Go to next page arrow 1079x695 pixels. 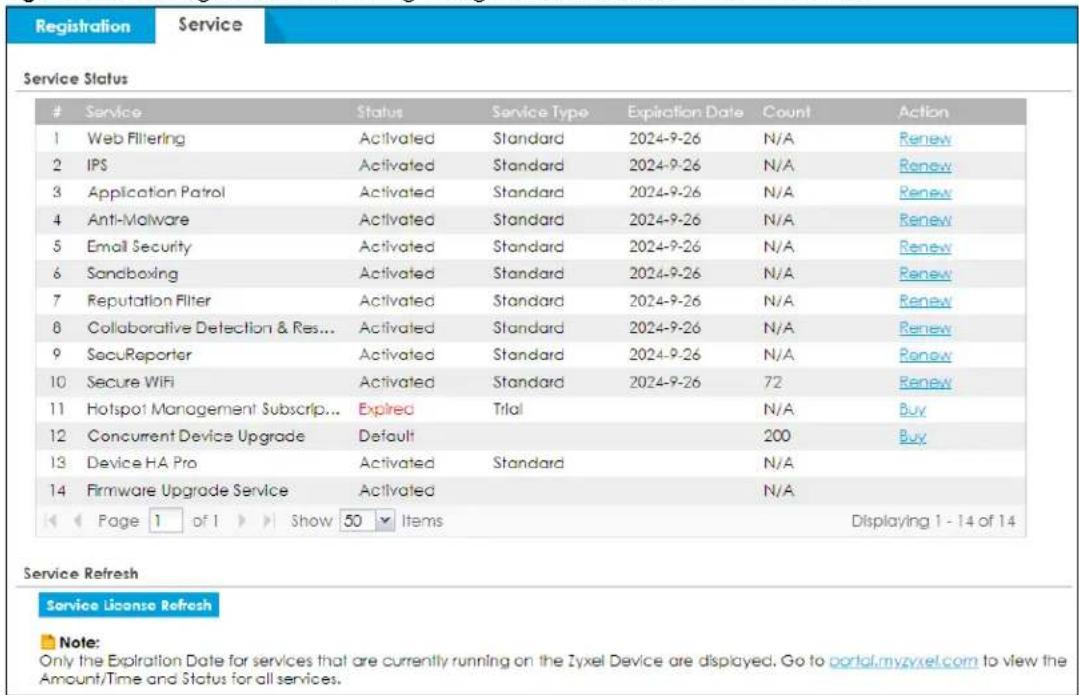242,521
